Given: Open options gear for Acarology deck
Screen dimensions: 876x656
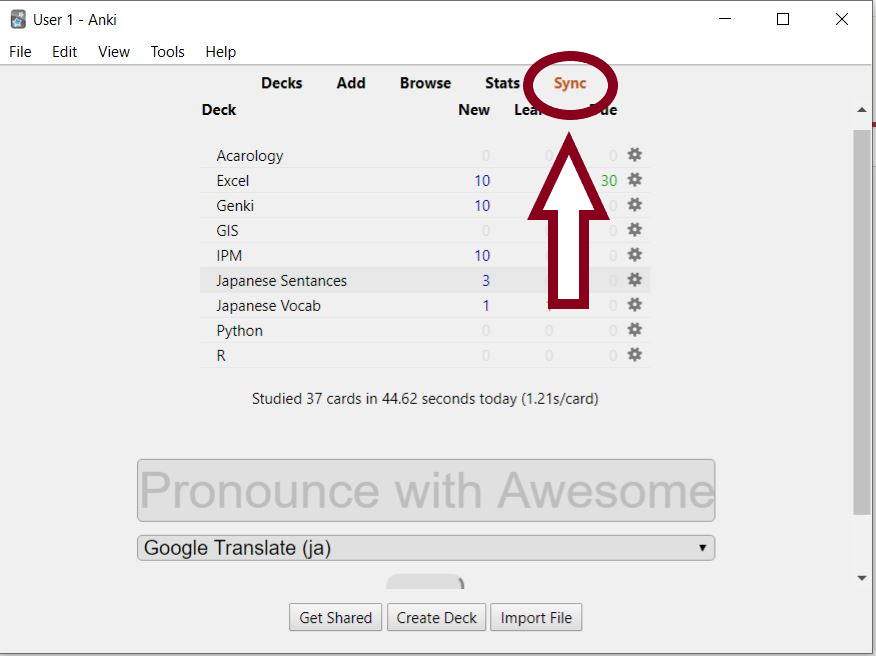Looking at the screenshot, I should pos(634,155).
